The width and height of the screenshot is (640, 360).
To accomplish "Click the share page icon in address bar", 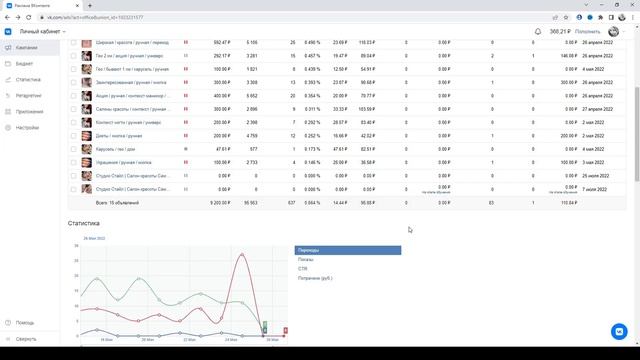I will [555, 18].
